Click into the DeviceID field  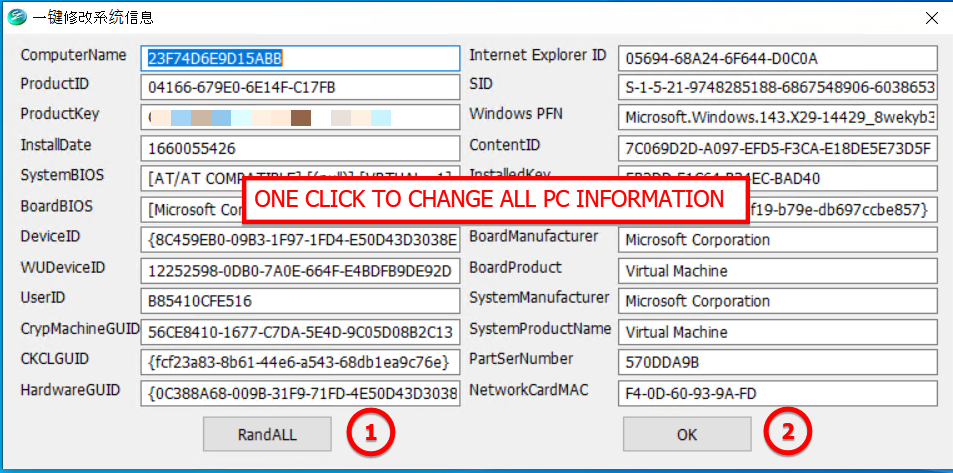[300, 240]
